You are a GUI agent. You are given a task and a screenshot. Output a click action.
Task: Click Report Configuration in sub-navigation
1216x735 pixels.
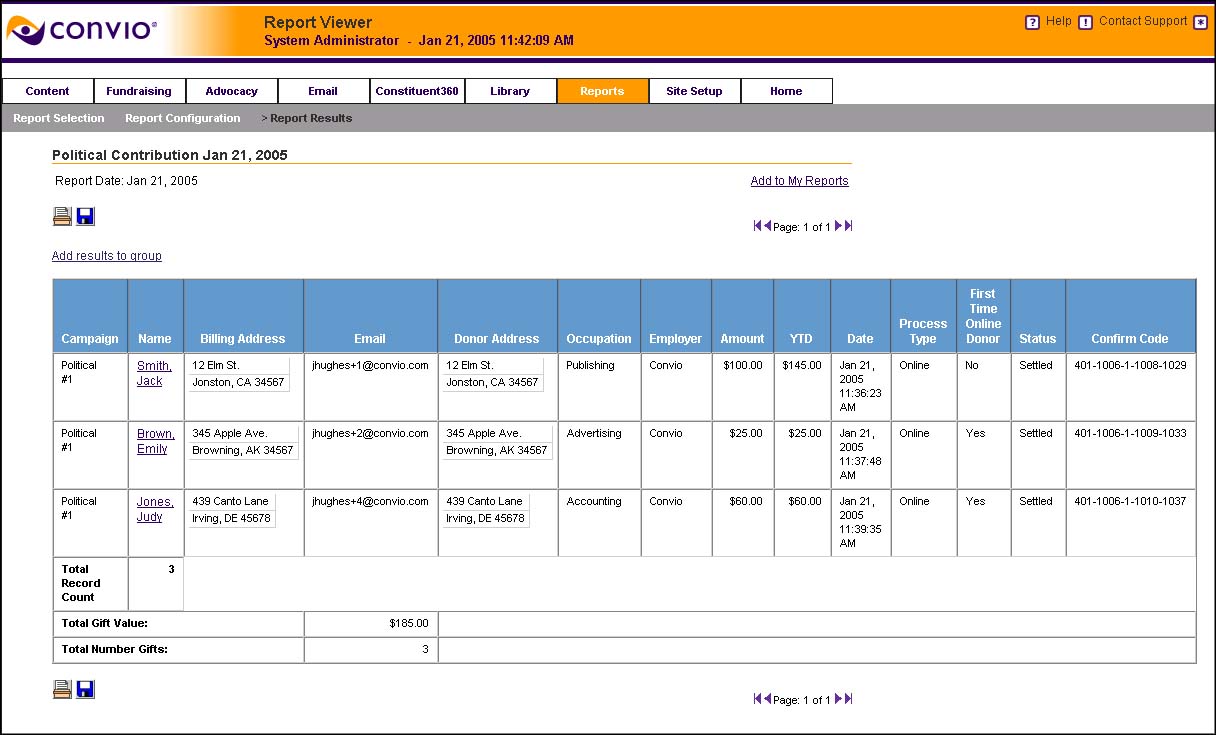[183, 118]
